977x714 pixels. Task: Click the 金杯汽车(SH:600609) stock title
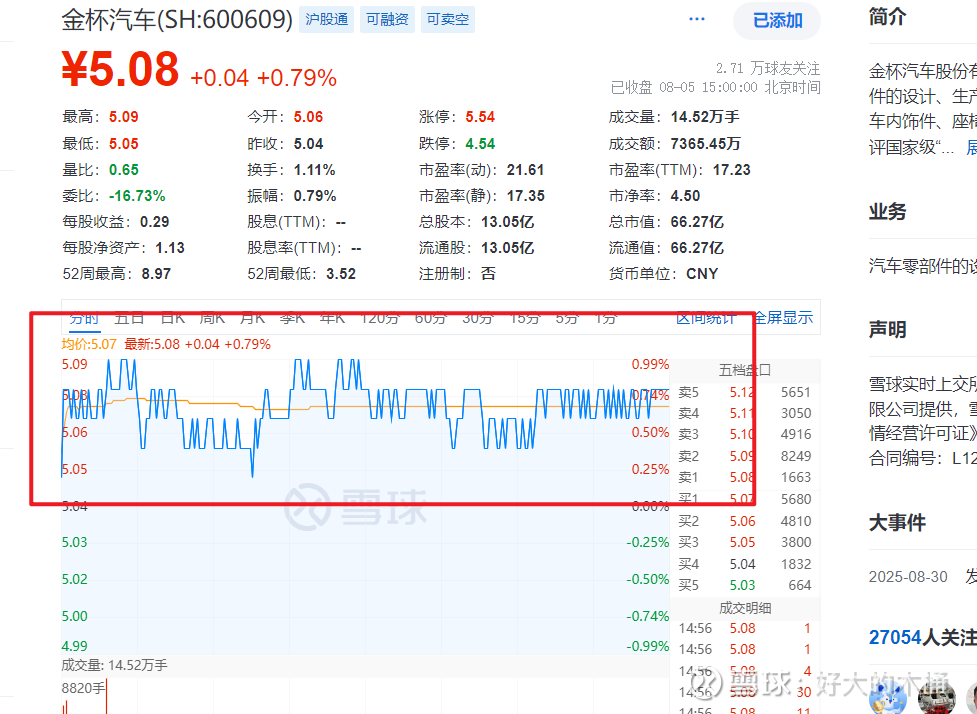(177, 20)
